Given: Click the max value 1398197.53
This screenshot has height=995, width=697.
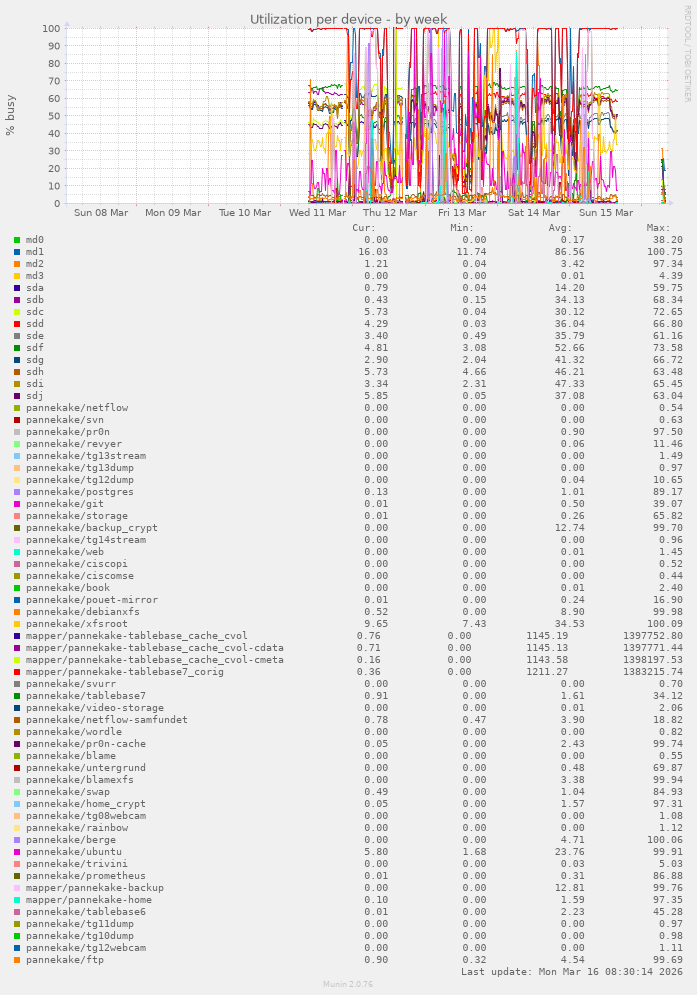Looking at the screenshot, I should (653, 660).
